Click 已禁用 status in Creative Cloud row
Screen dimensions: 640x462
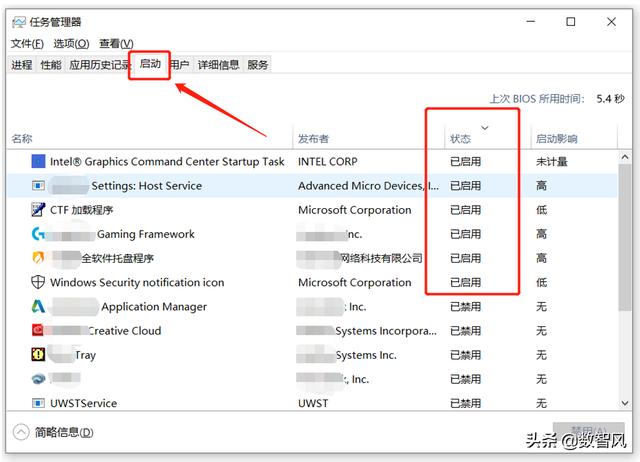click(x=465, y=331)
